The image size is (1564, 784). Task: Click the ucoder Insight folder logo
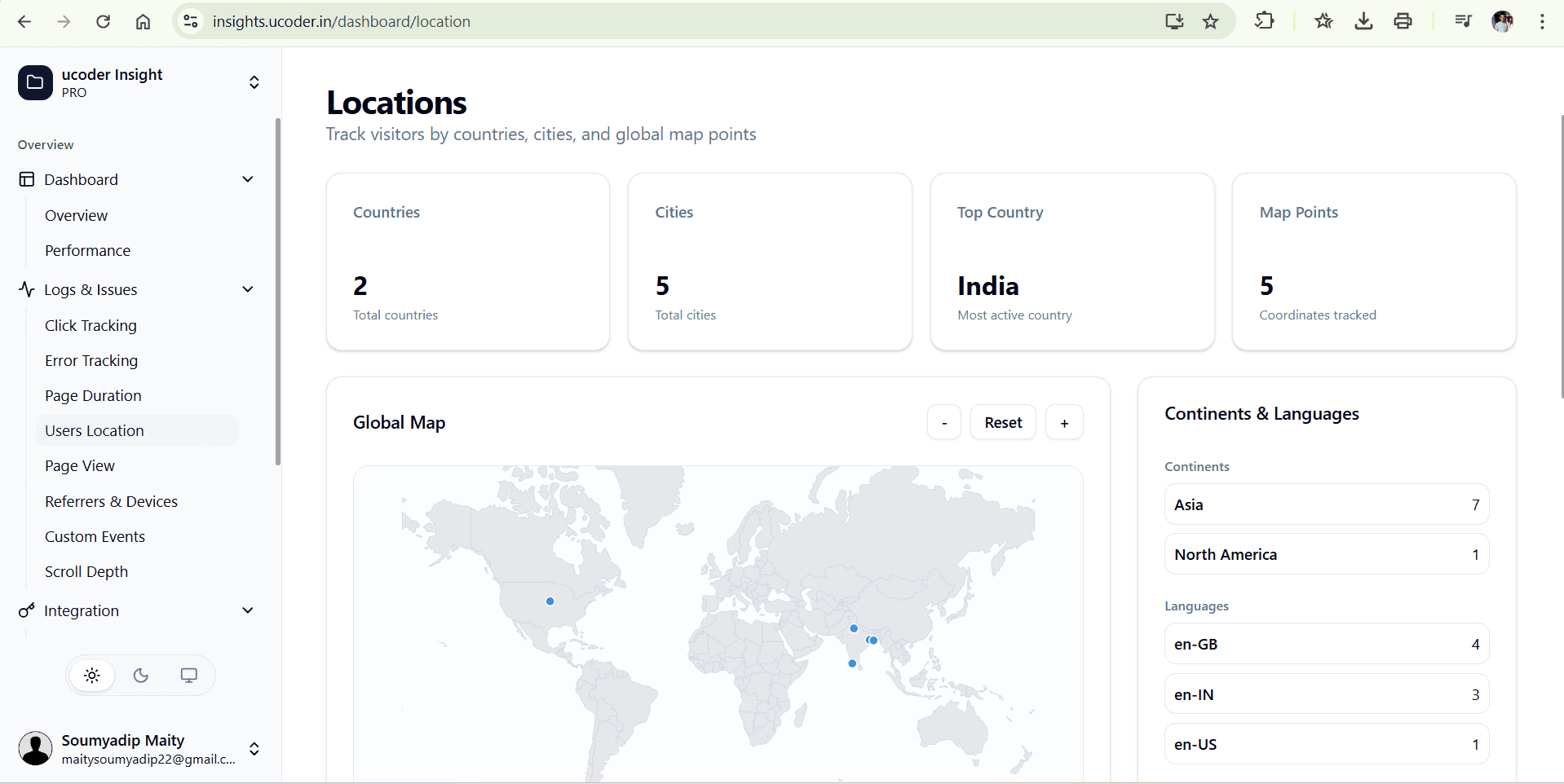coord(35,82)
